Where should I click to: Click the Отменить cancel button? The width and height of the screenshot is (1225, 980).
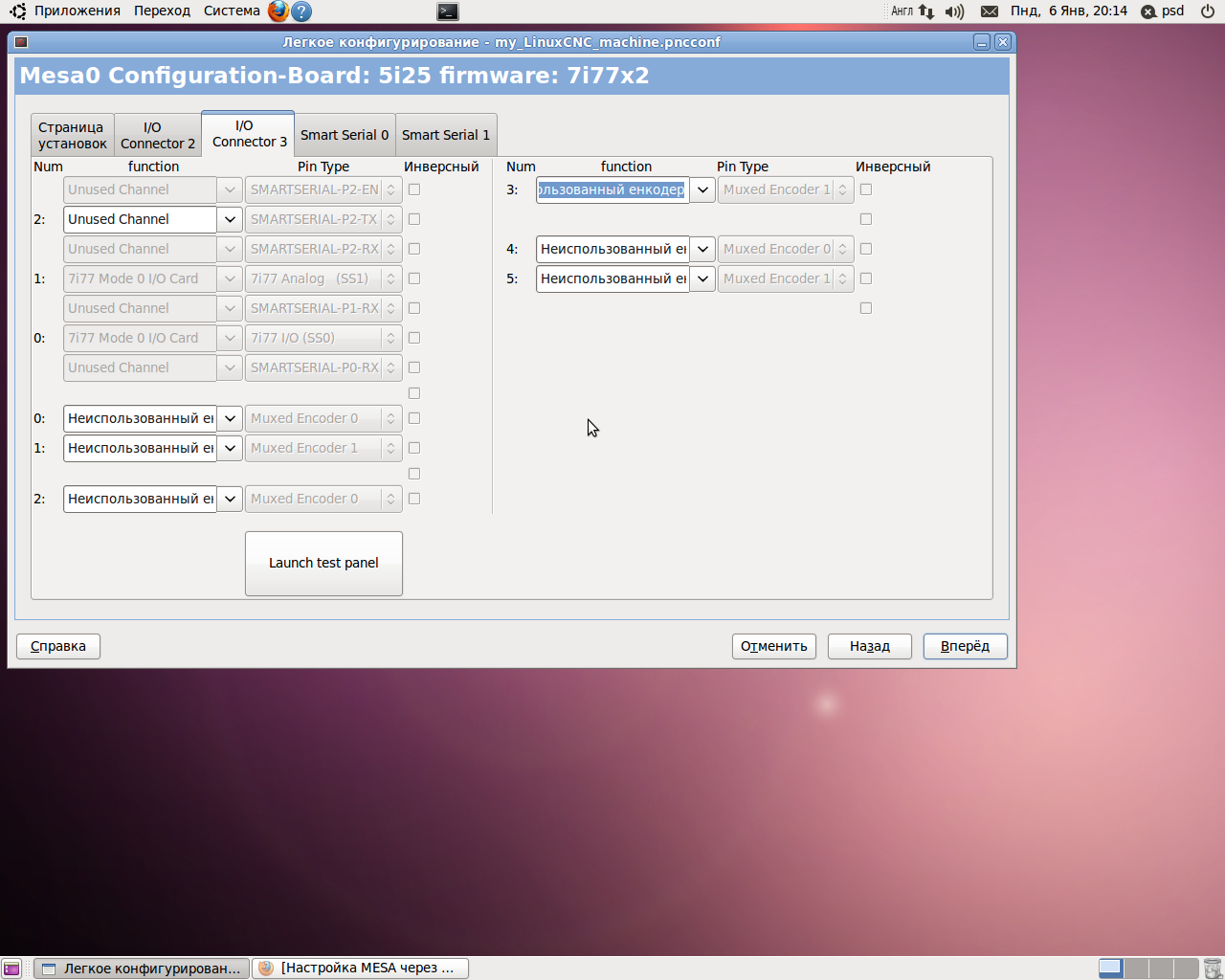774,646
